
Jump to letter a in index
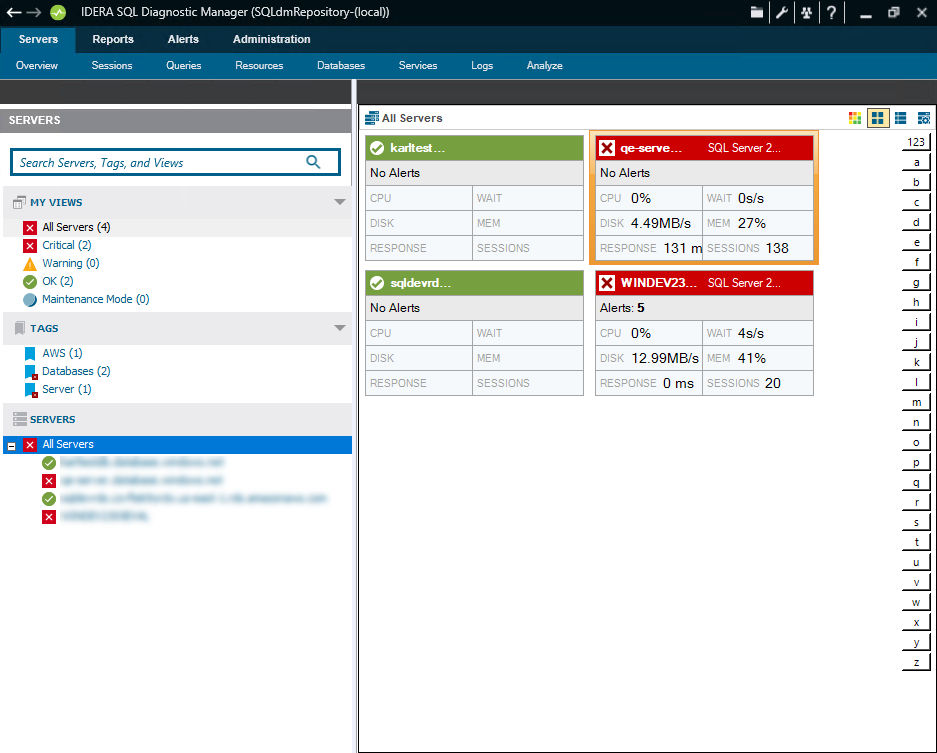point(915,162)
